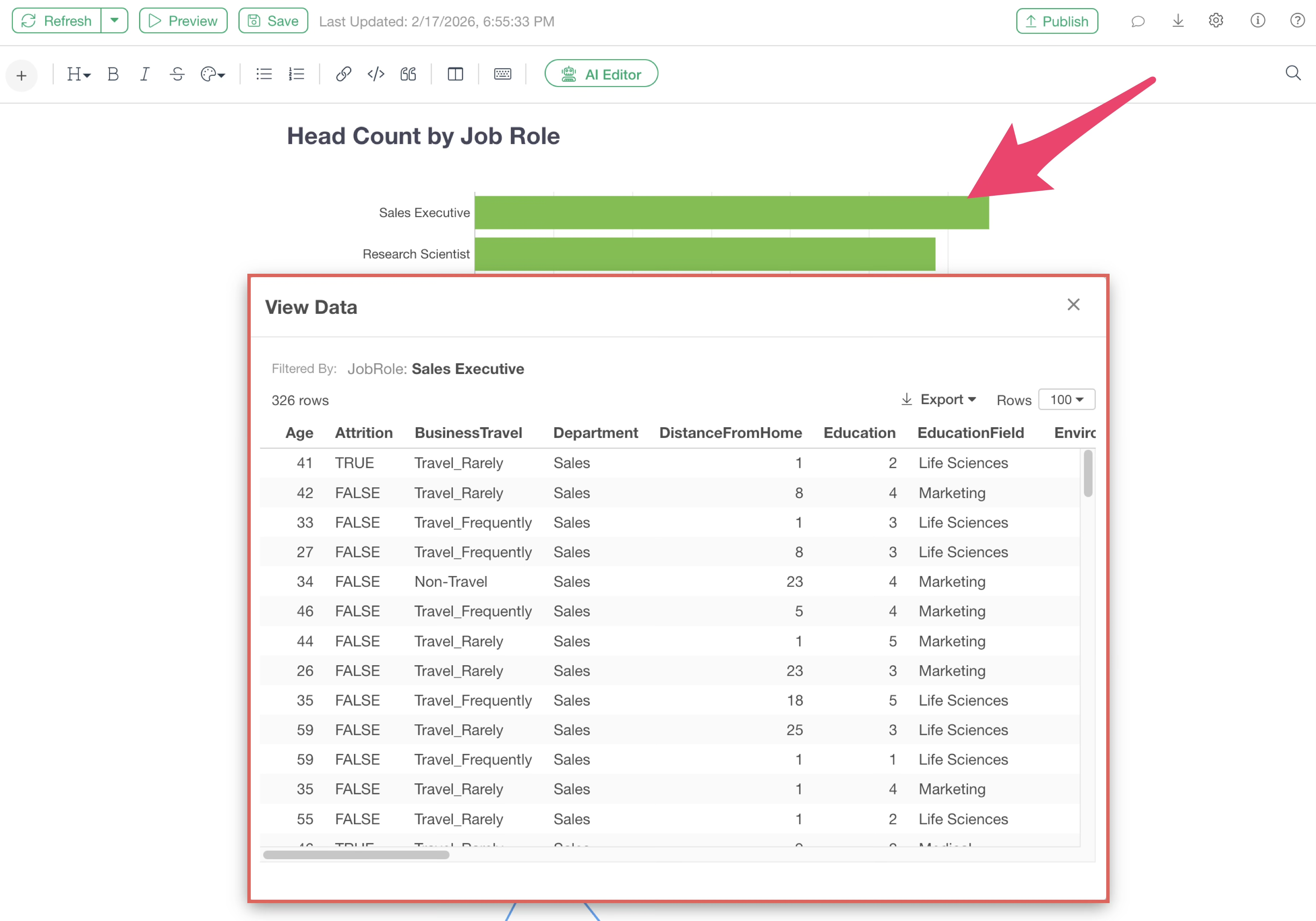Image resolution: width=1316 pixels, height=921 pixels.
Task: Toggle italic text formatting
Action: pos(145,74)
